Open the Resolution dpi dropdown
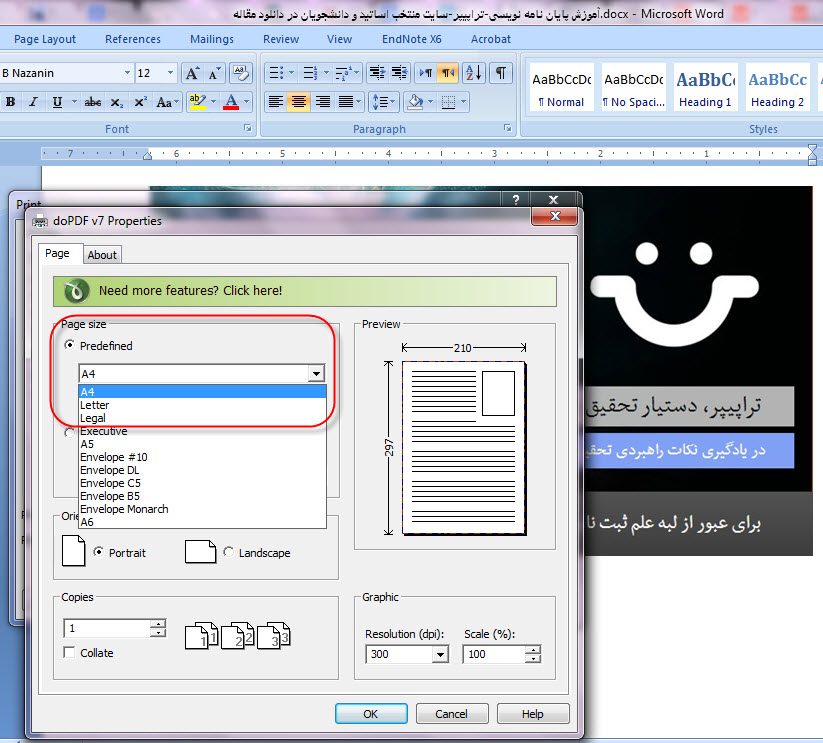Image resolution: width=823 pixels, height=743 pixels. tap(440, 654)
